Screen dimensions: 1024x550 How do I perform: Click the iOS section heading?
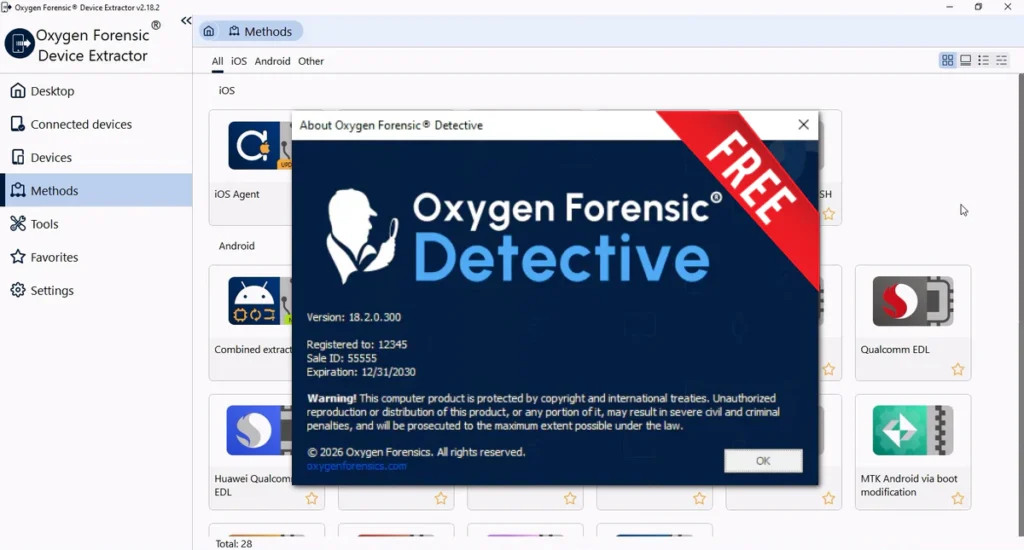(227, 91)
